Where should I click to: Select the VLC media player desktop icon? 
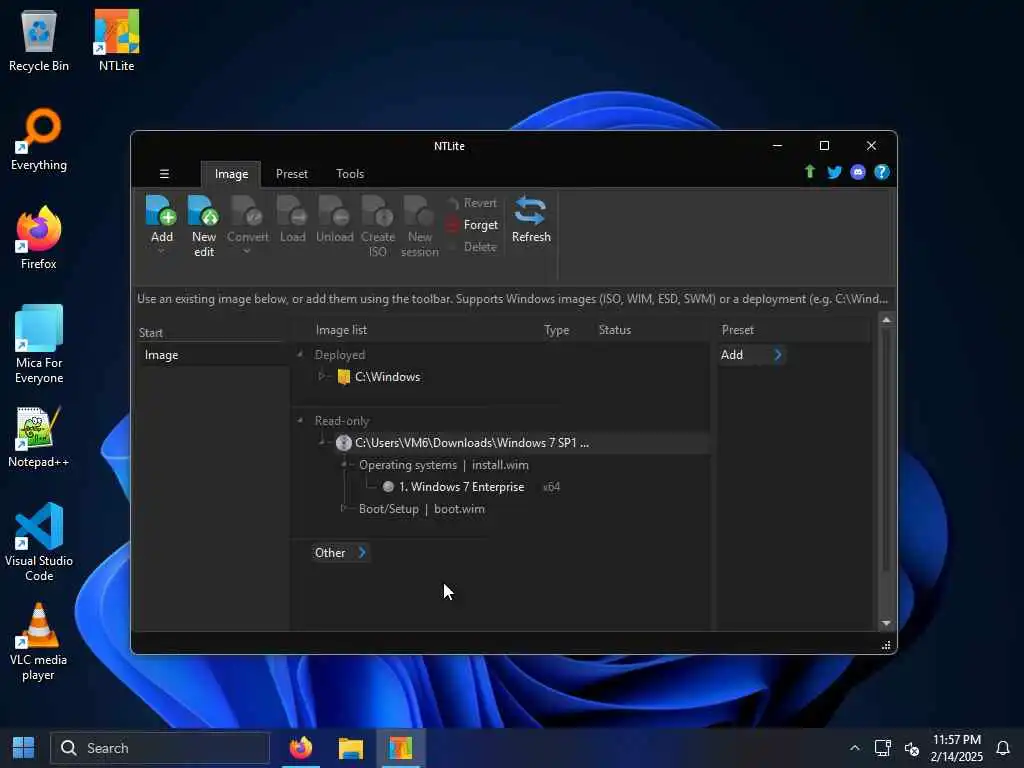pos(39,642)
